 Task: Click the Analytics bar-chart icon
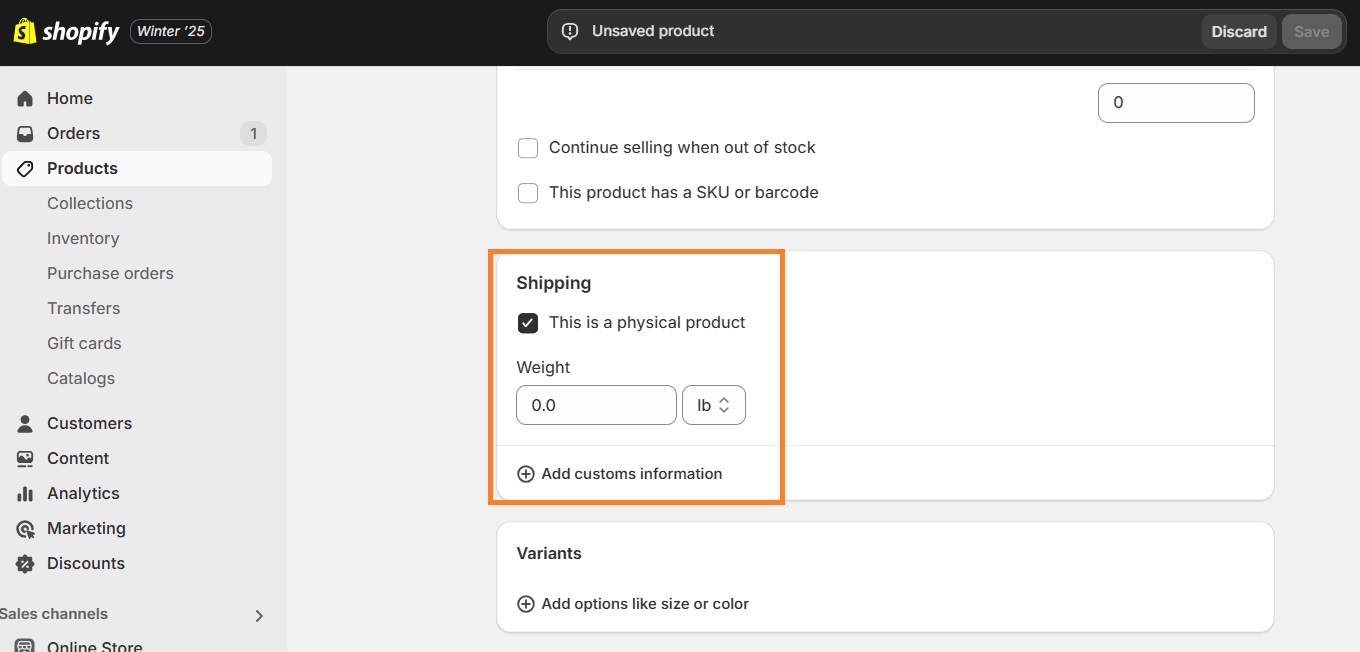click(24, 493)
